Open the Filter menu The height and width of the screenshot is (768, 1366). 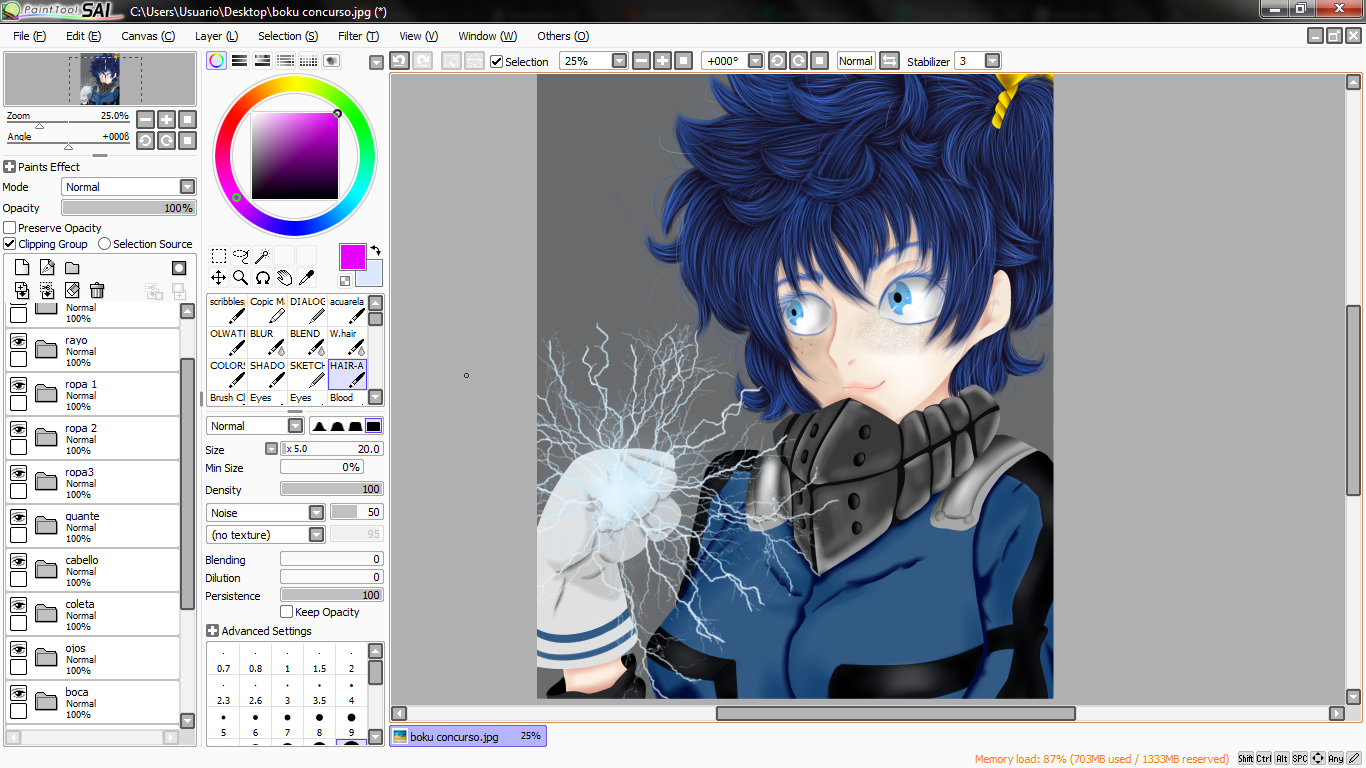tap(358, 36)
